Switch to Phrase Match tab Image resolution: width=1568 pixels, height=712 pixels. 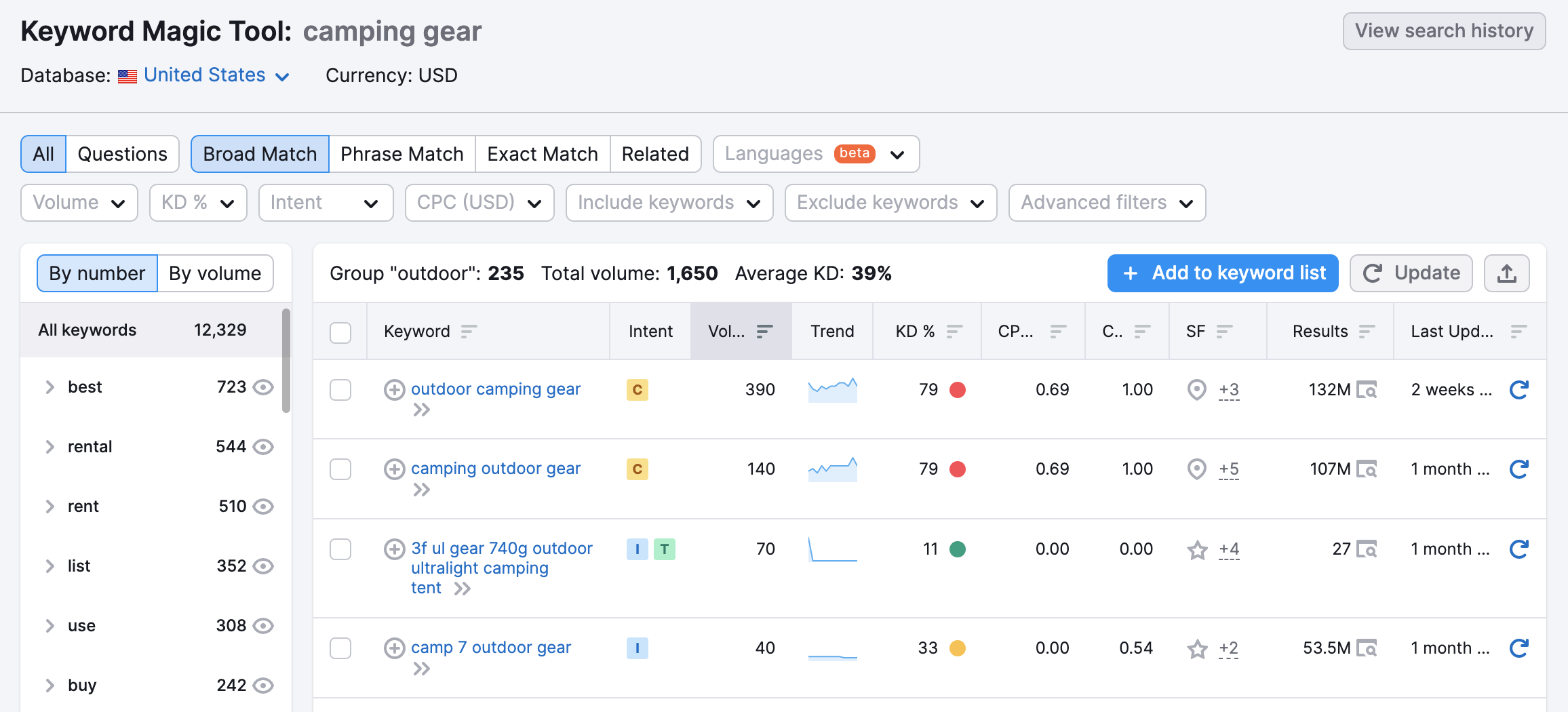coord(402,154)
